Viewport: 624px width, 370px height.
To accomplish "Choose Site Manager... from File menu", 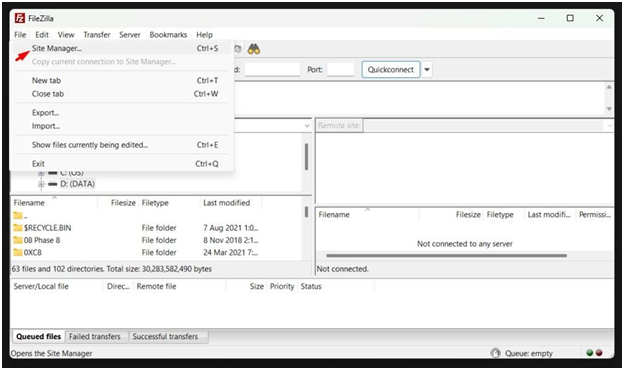I will pos(121,48).
